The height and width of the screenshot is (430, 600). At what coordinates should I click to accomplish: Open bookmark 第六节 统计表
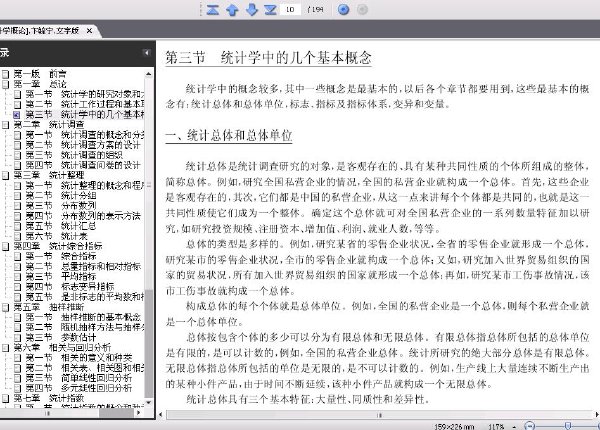click(57, 236)
